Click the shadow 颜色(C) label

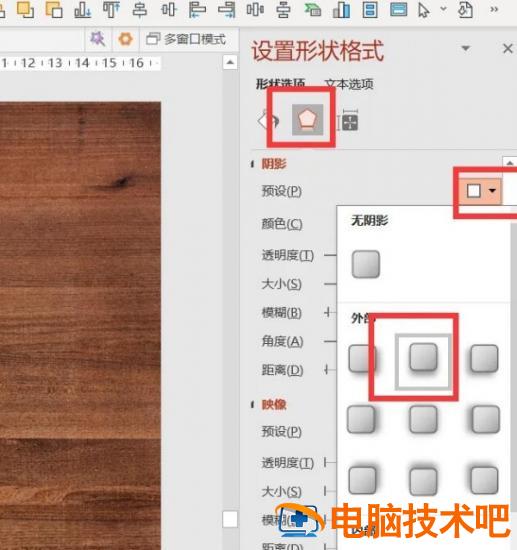click(x=282, y=223)
